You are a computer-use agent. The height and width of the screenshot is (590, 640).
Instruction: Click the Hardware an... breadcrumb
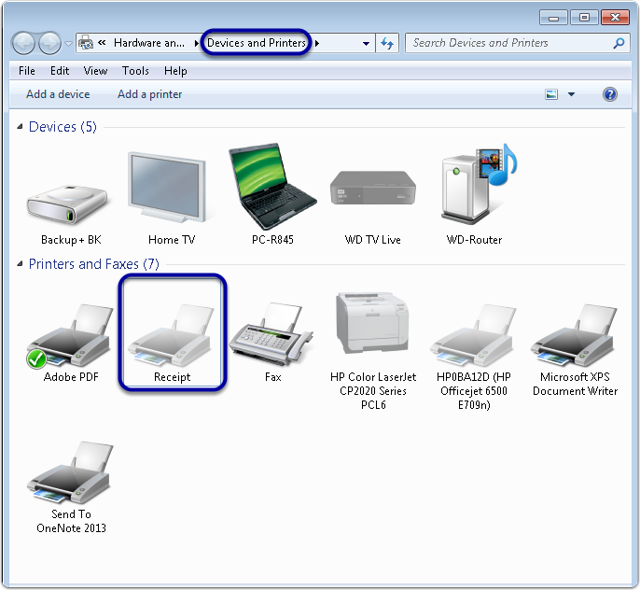[149, 43]
